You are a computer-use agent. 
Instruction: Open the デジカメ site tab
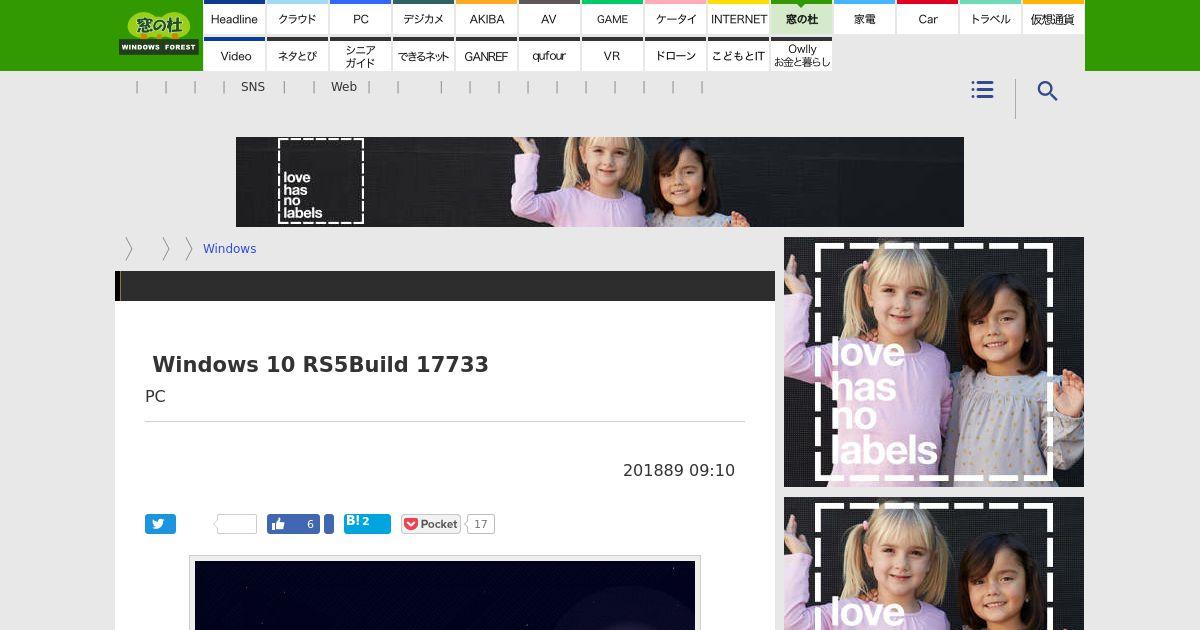423,18
